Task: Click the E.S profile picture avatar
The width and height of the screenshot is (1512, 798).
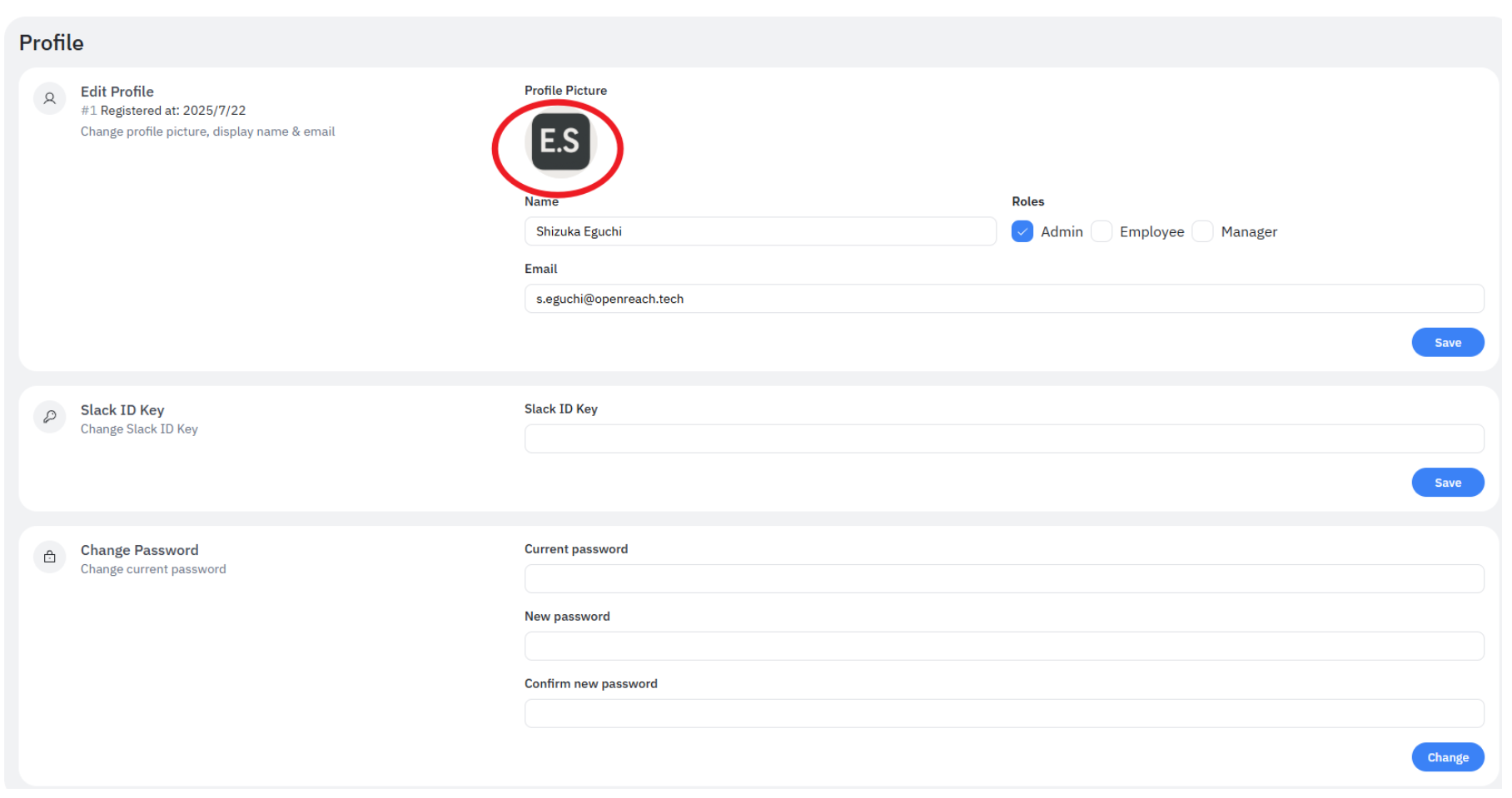Action: [560, 142]
